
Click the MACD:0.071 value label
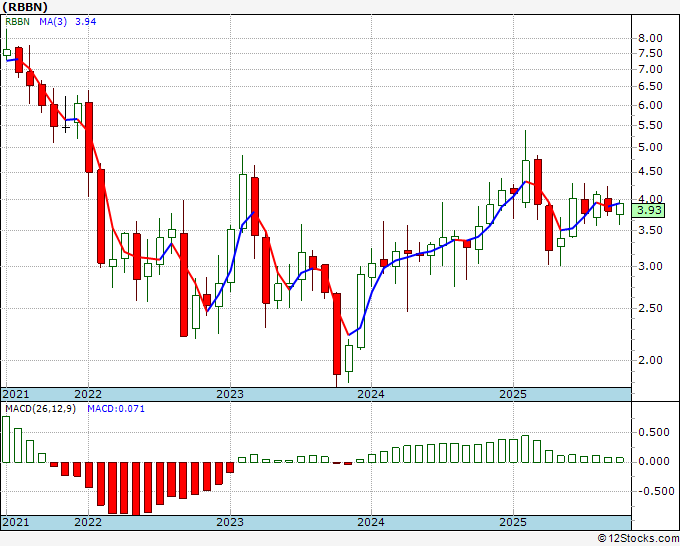(116, 409)
